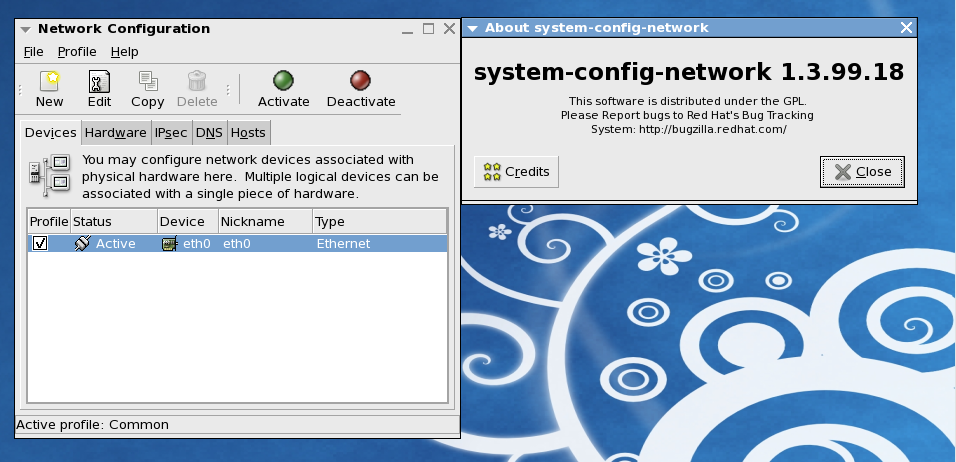Image resolution: width=956 pixels, height=462 pixels.
Task: Click the network card icon beside eth0
Action: click(169, 244)
